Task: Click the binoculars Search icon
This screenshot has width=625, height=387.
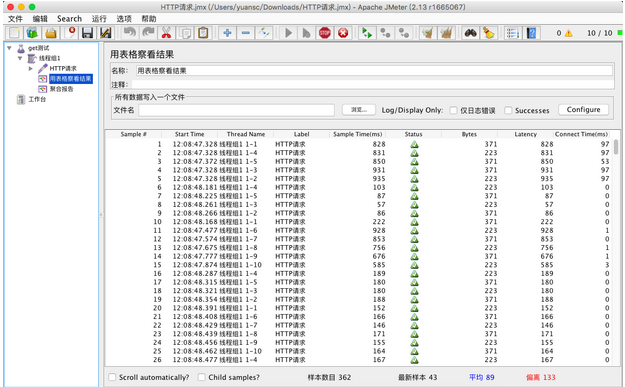Action: [470, 33]
